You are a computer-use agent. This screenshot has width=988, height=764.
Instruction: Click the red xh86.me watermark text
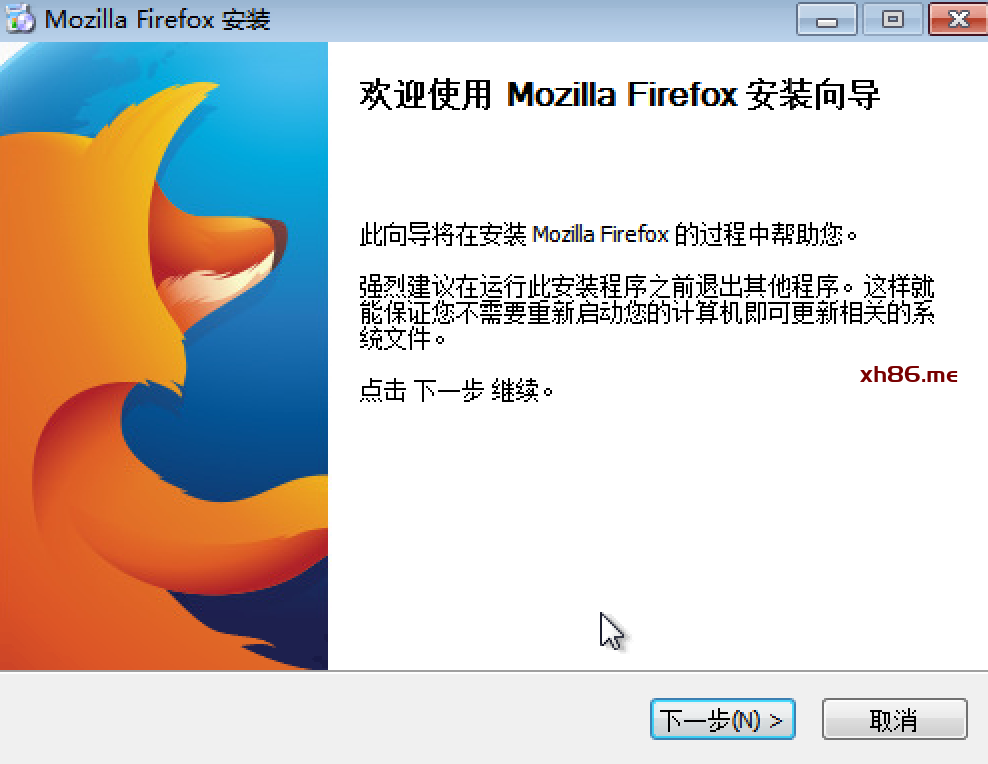[x=909, y=375]
